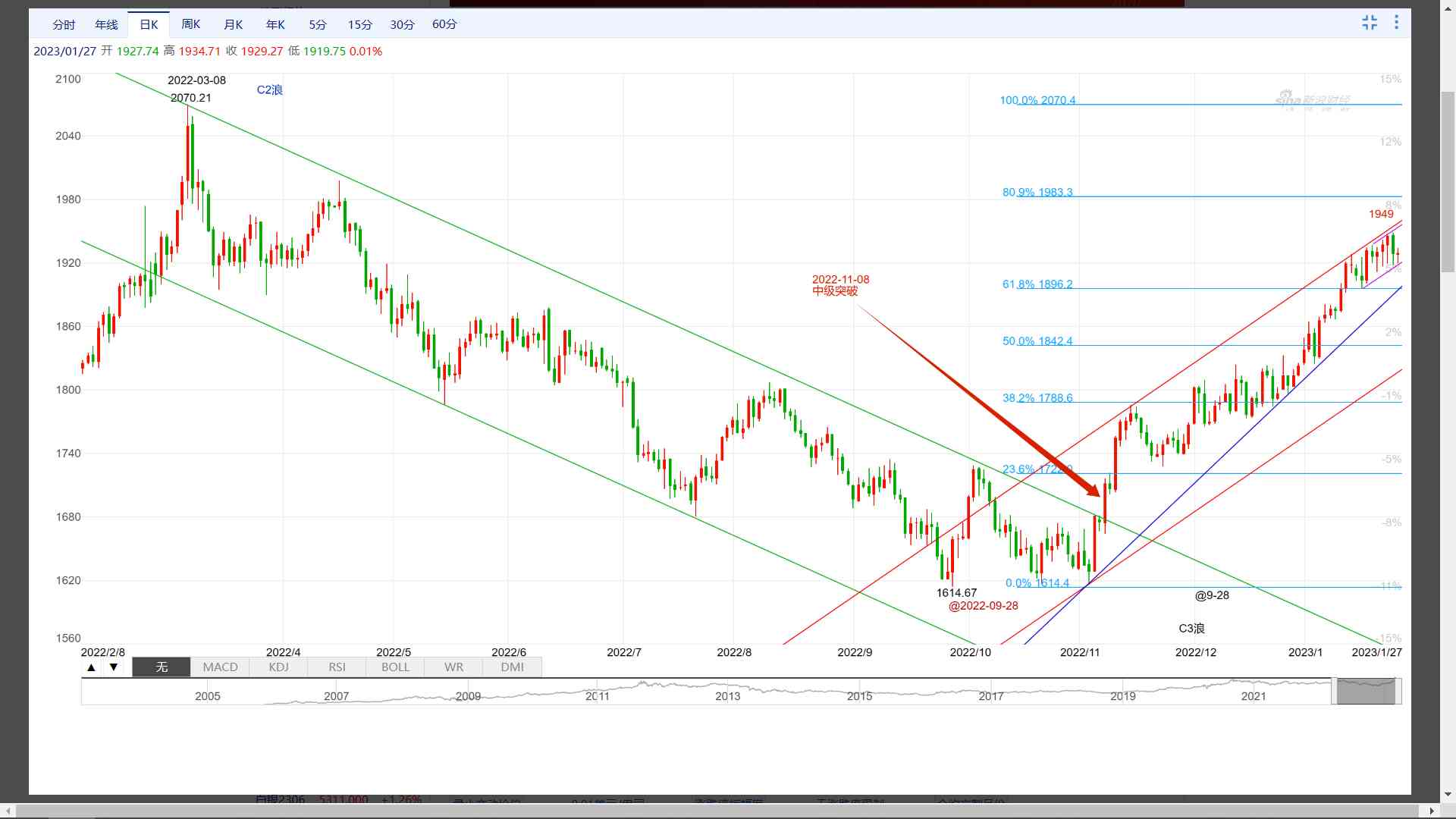Click the horizontal scroll-right arrow

click(1431, 811)
